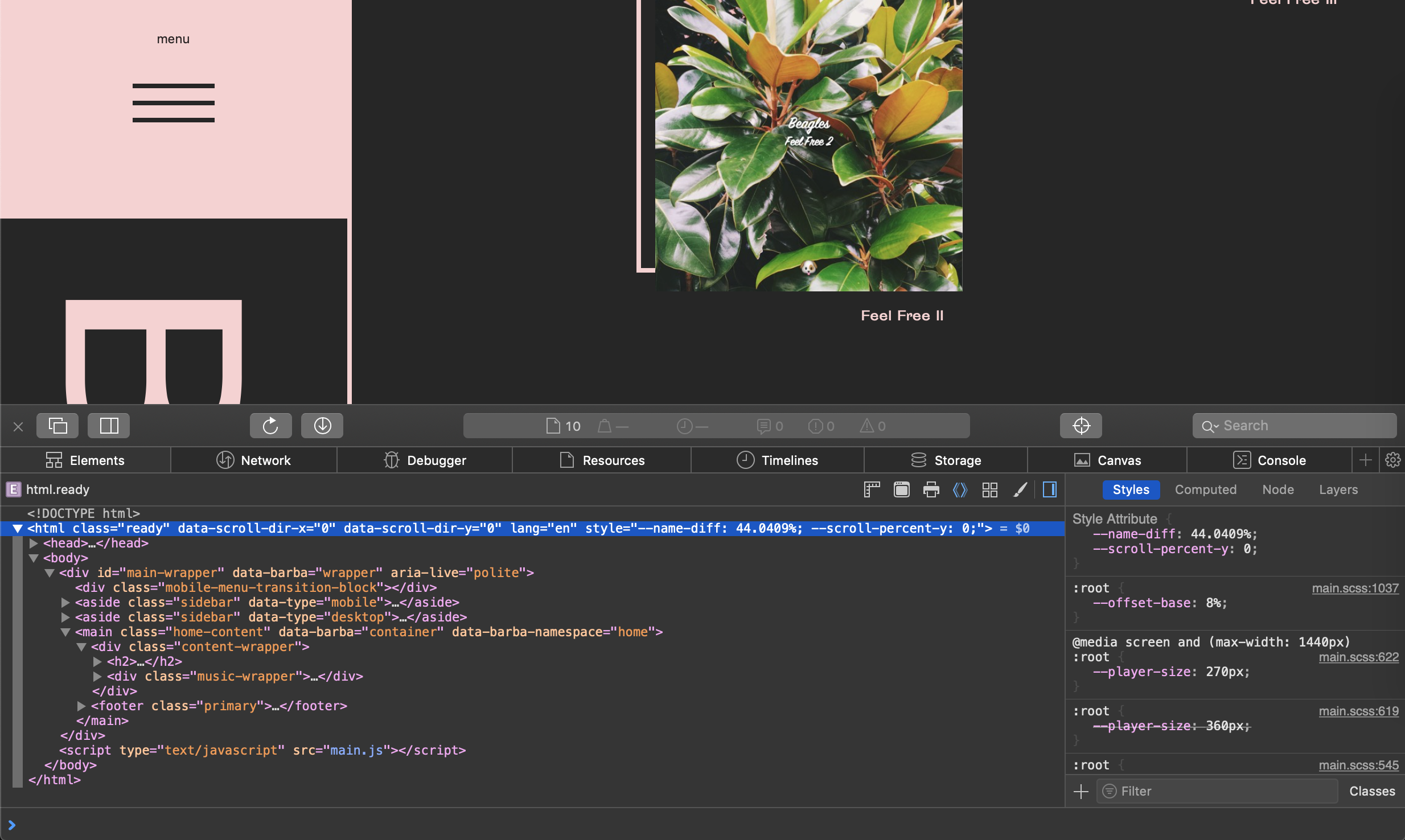
Task: Expand the footer class primary node
Action: pos(82,706)
